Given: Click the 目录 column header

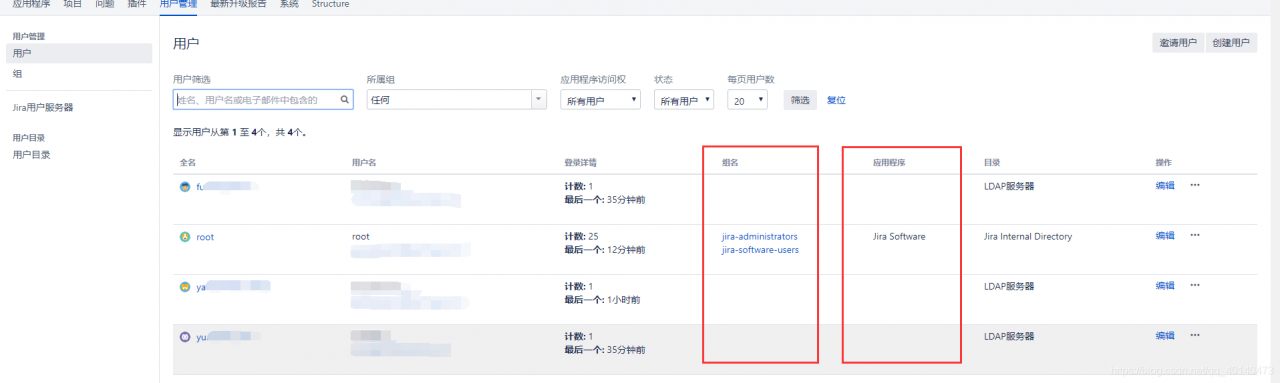Looking at the screenshot, I should 991,162.
